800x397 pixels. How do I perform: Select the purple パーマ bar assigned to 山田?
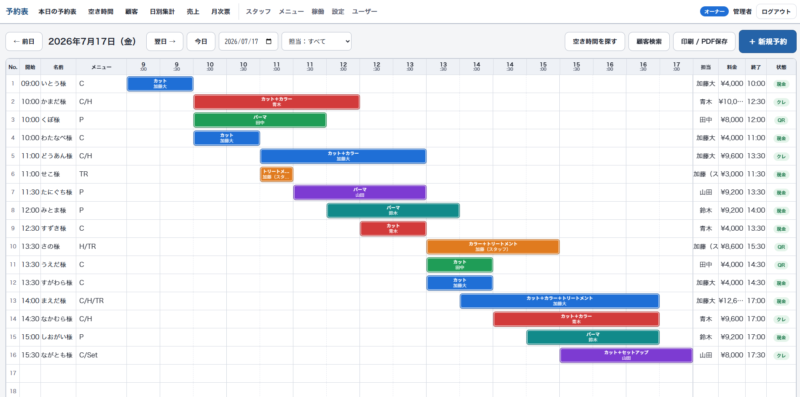coord(360,192)
